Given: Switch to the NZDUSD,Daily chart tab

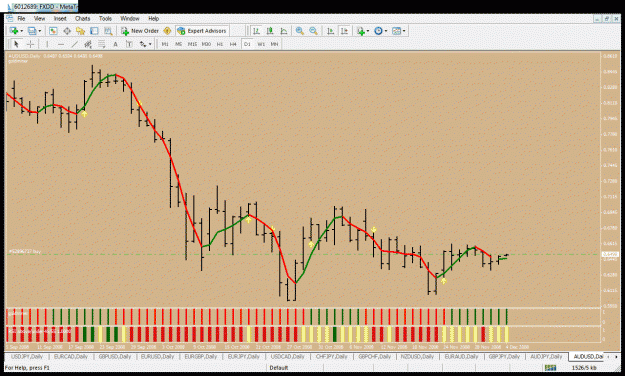Looking at the screenshot, I should point(417,356).
